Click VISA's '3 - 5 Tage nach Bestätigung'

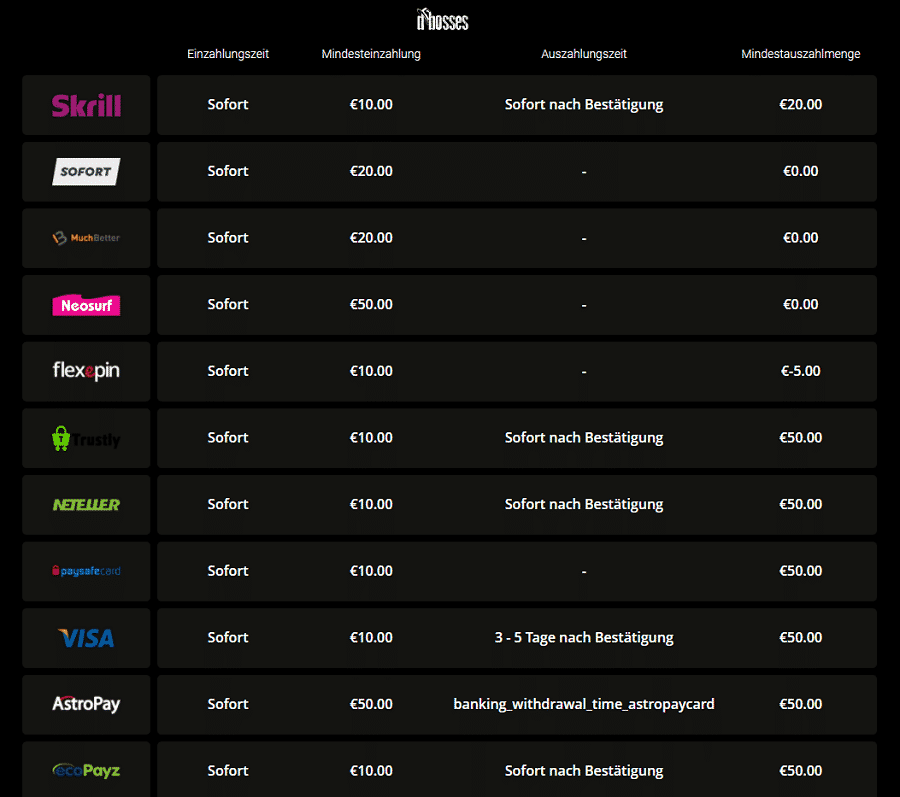584,637
